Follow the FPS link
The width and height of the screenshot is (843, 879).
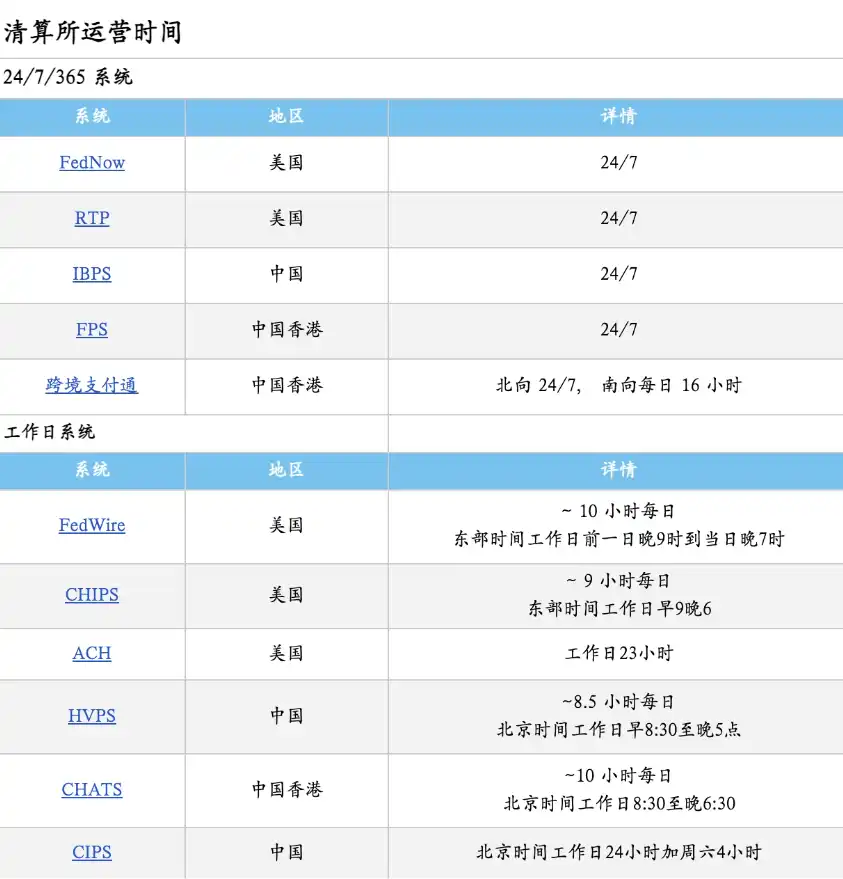pos(92,329)
